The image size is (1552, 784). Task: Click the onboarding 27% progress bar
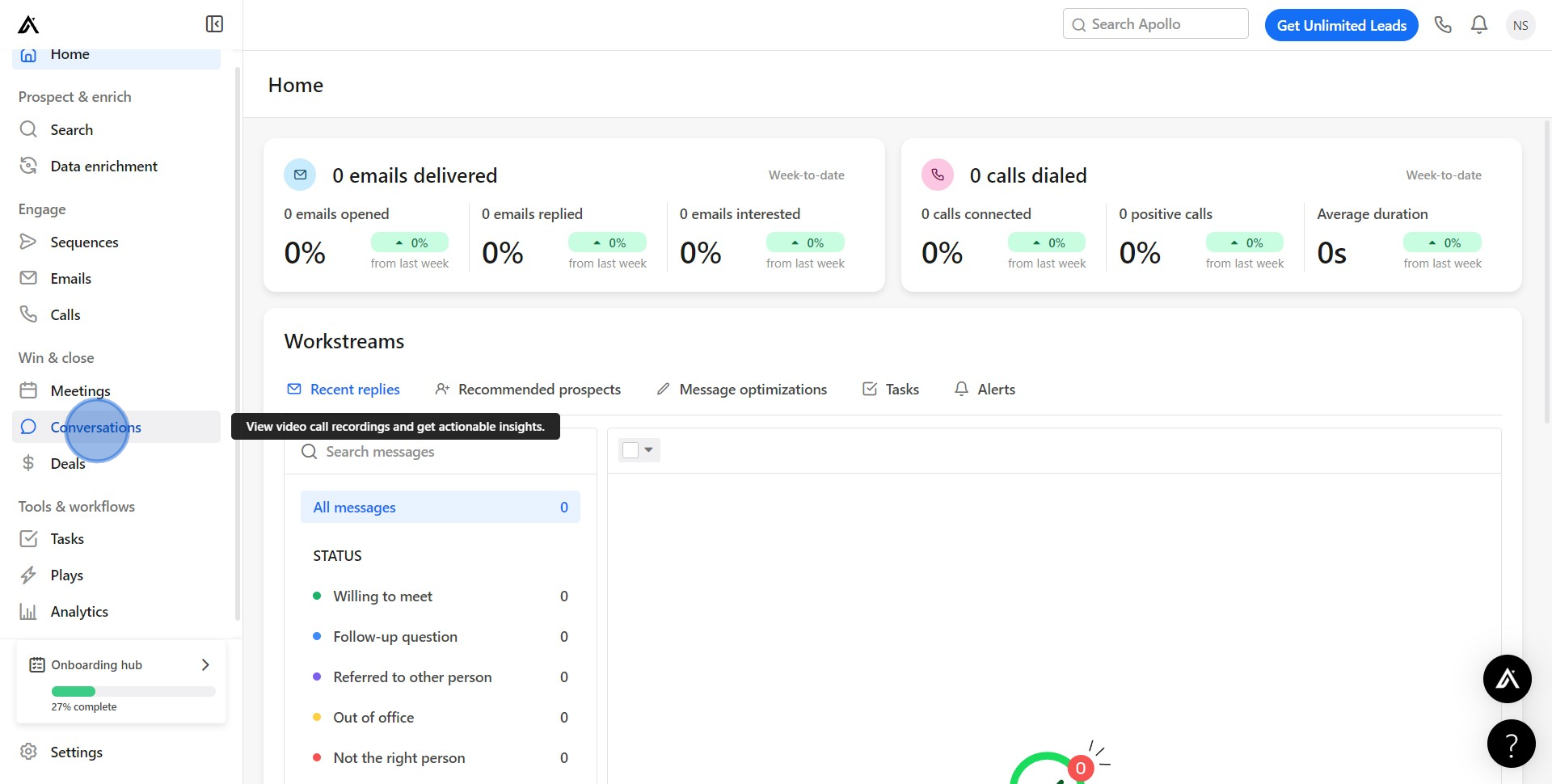(133, 691)
